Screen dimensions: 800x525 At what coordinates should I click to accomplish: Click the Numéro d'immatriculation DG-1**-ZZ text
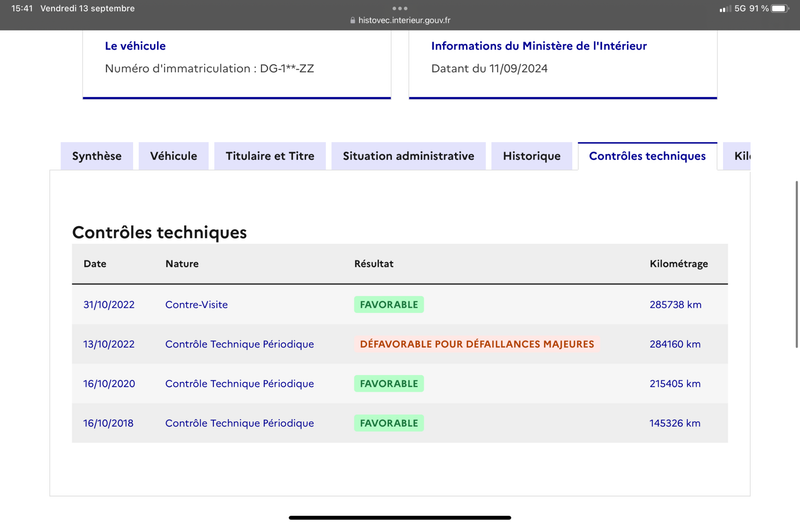tap(209, 68)
